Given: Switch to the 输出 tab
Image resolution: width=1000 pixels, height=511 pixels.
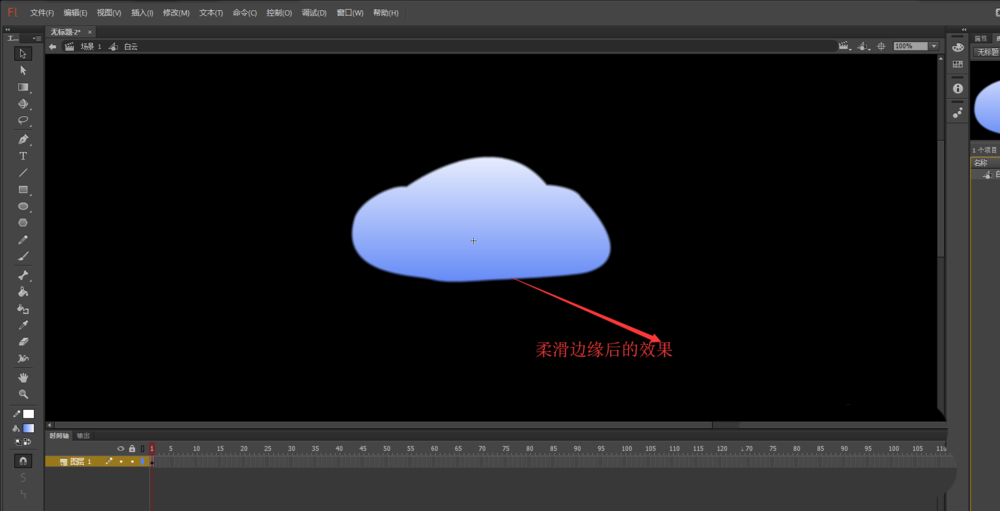Looking at the screenshot, I should (x=83, y=435).
